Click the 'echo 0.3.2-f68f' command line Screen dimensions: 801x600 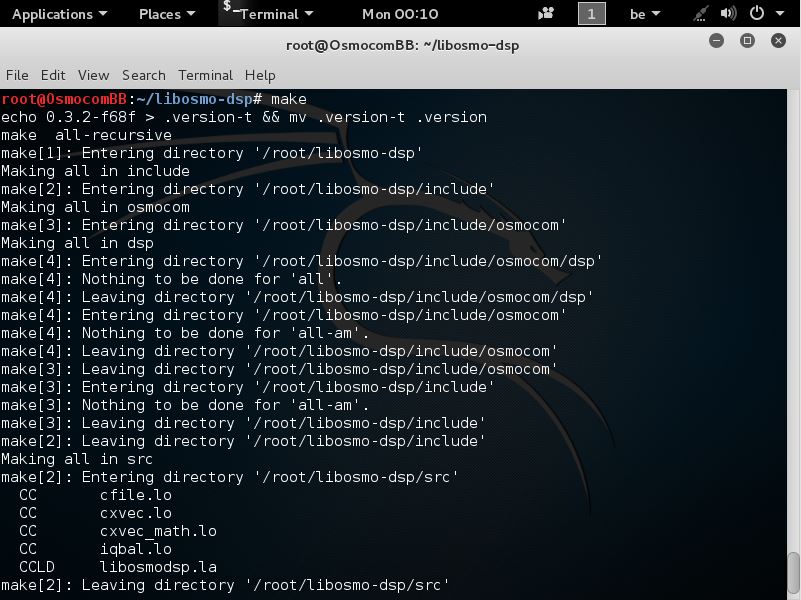coord(244,117)
